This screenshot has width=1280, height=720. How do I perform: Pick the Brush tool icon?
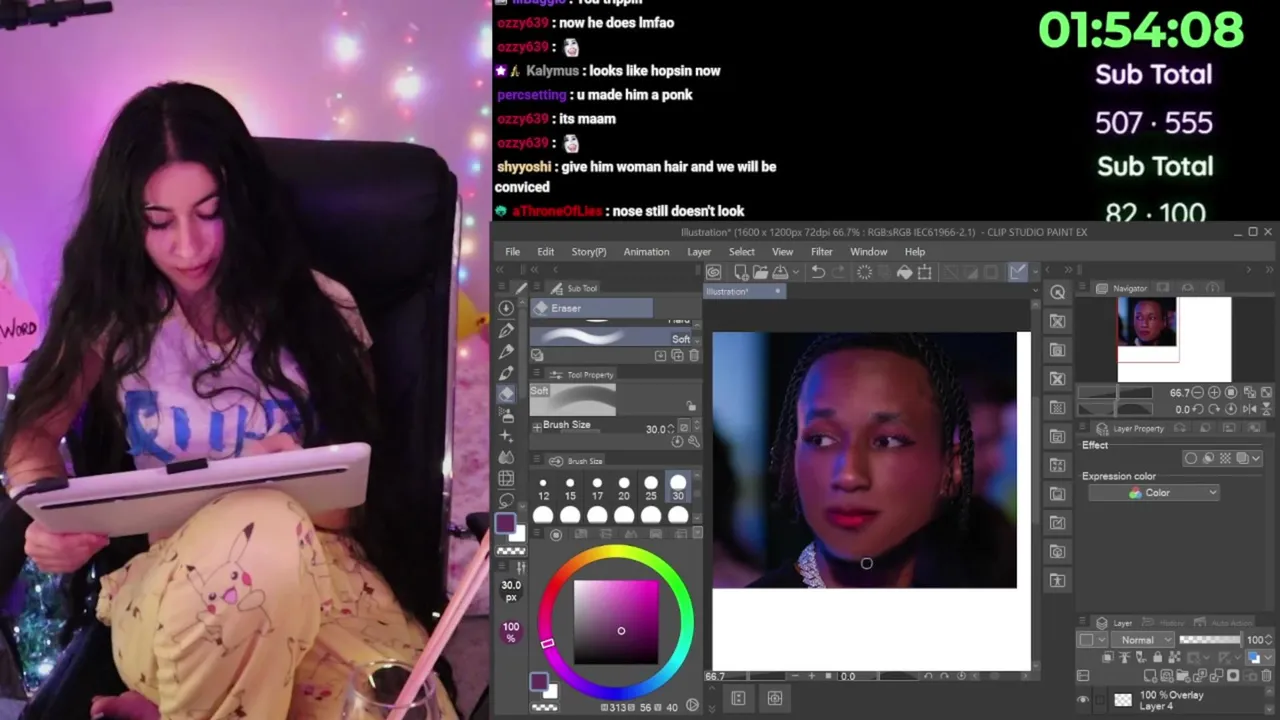click(507, 372)
